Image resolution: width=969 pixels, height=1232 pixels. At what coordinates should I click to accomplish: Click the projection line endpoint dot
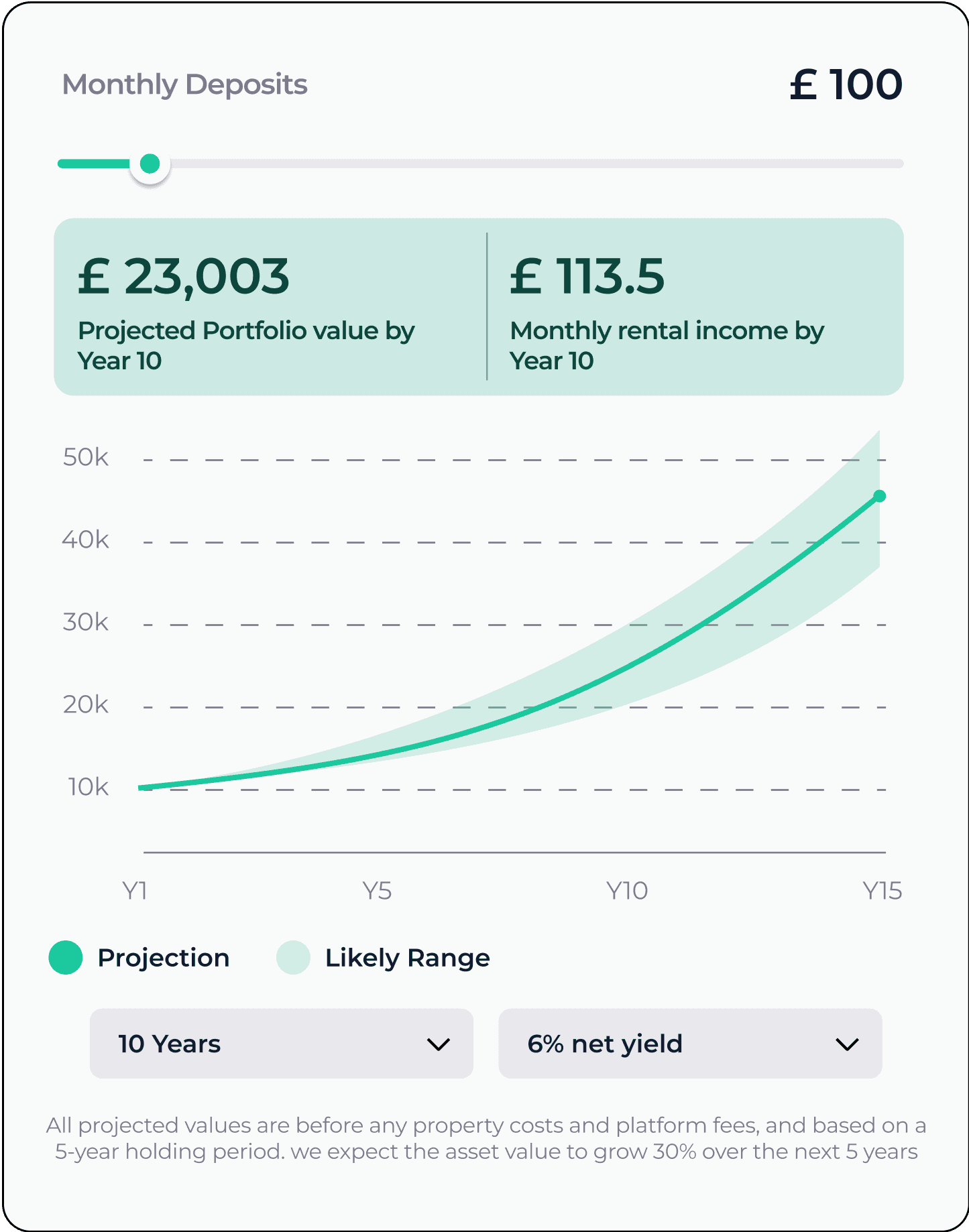(x=880, y=496)
